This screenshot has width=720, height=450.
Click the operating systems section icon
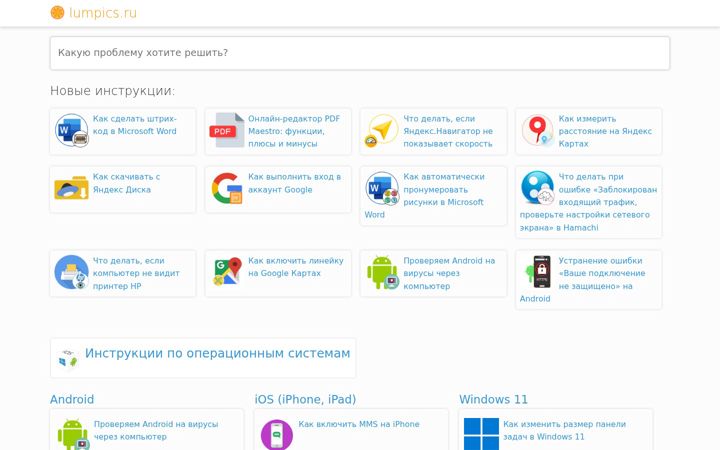[x=68, y=358]
